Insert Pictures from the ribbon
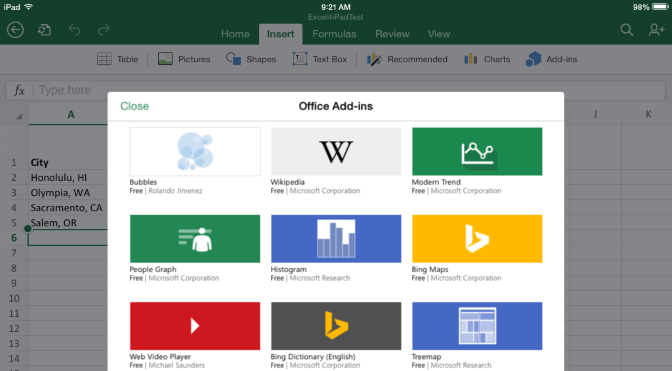This screenshot has width=672, height=371. coord(184,59)
